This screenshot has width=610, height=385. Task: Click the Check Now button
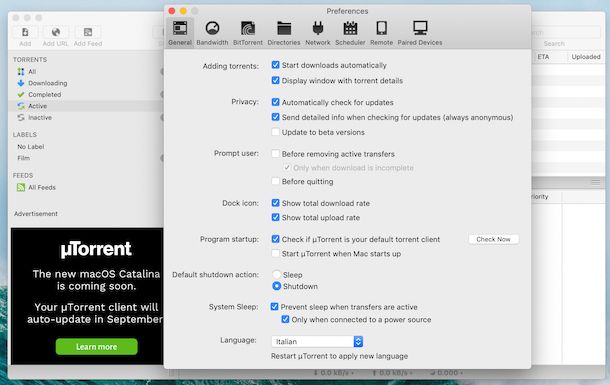493,239
